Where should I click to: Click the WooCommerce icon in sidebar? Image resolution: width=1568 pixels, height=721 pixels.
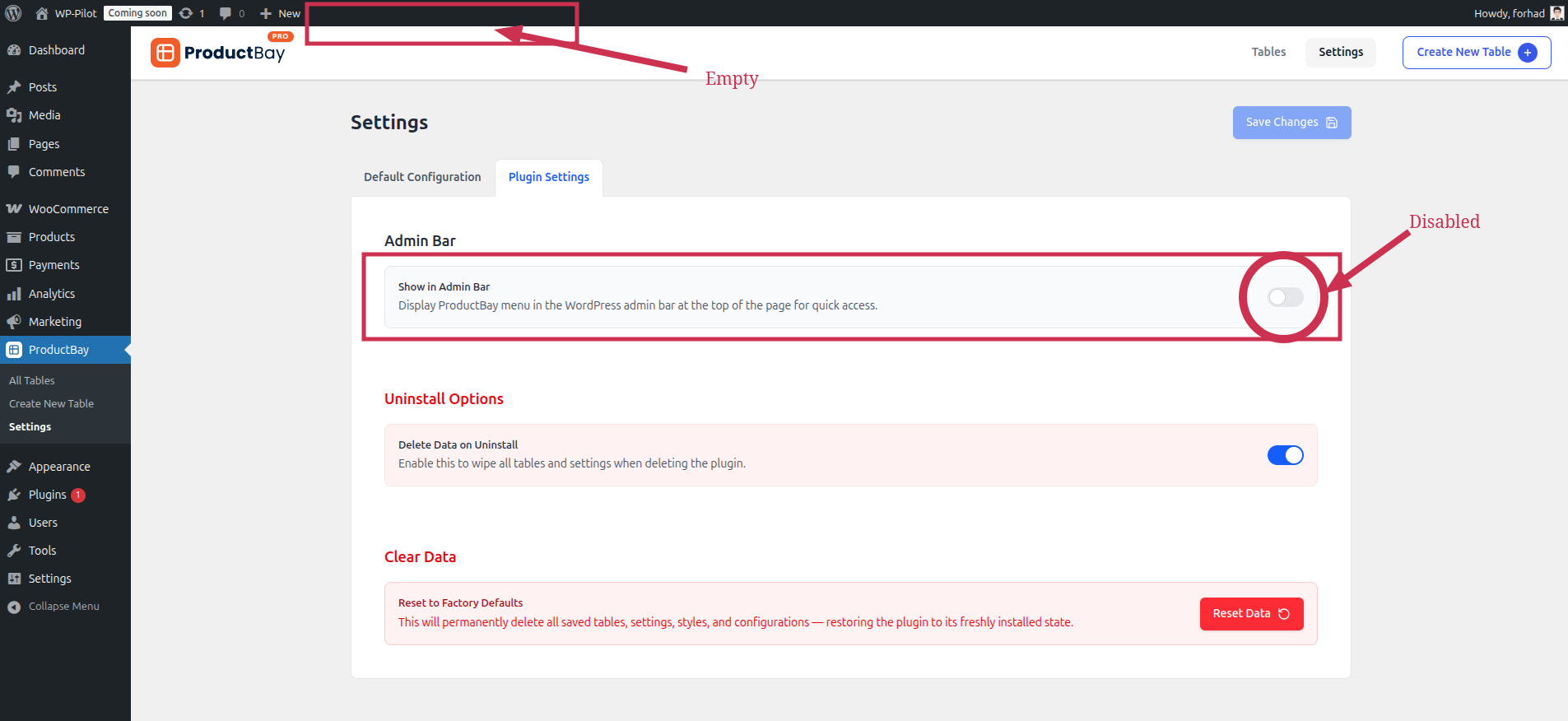point(14,209)
